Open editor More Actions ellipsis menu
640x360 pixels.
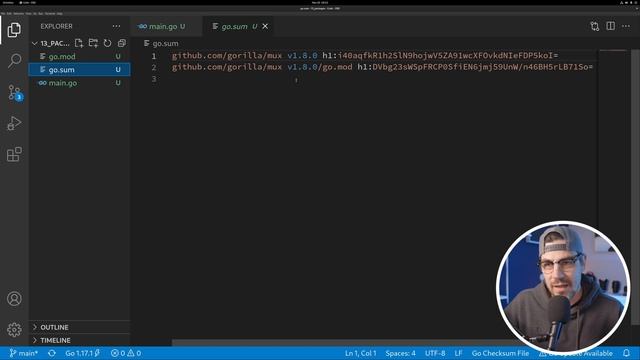coord(626,26)
